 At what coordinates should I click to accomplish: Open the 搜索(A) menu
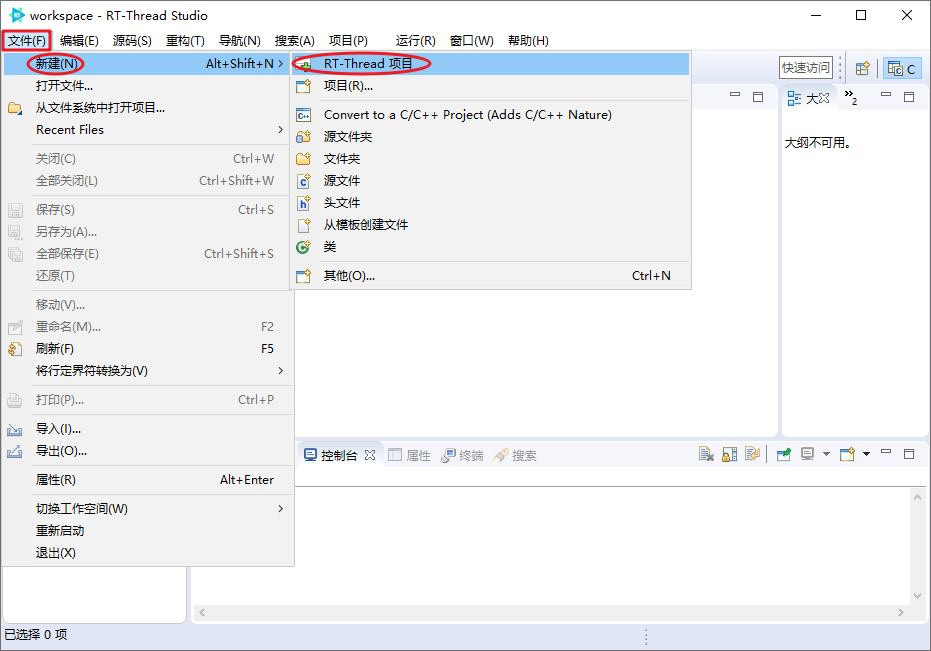click(x=294, y=40)
